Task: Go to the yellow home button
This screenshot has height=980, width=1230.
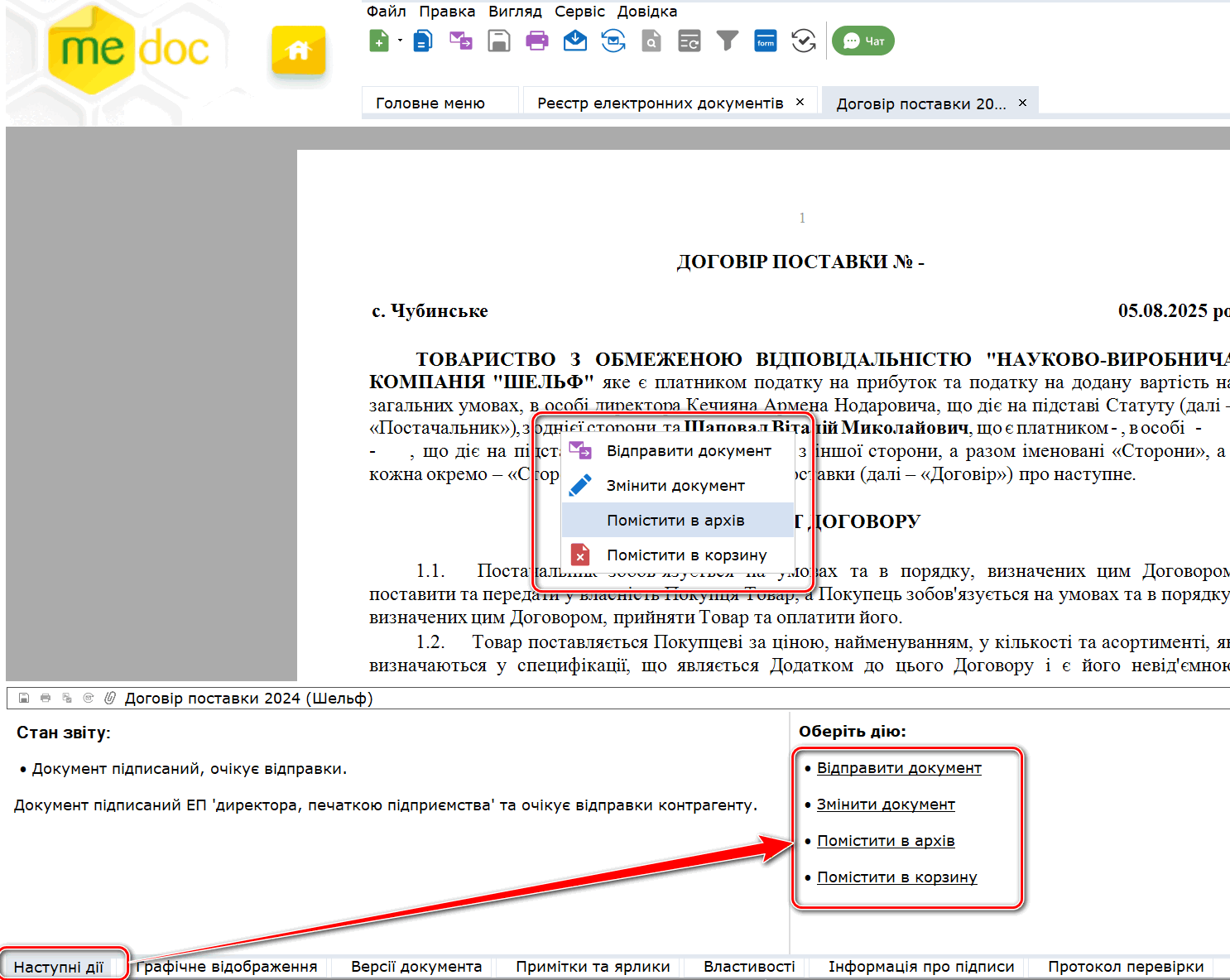Action: tap(298, 51)
